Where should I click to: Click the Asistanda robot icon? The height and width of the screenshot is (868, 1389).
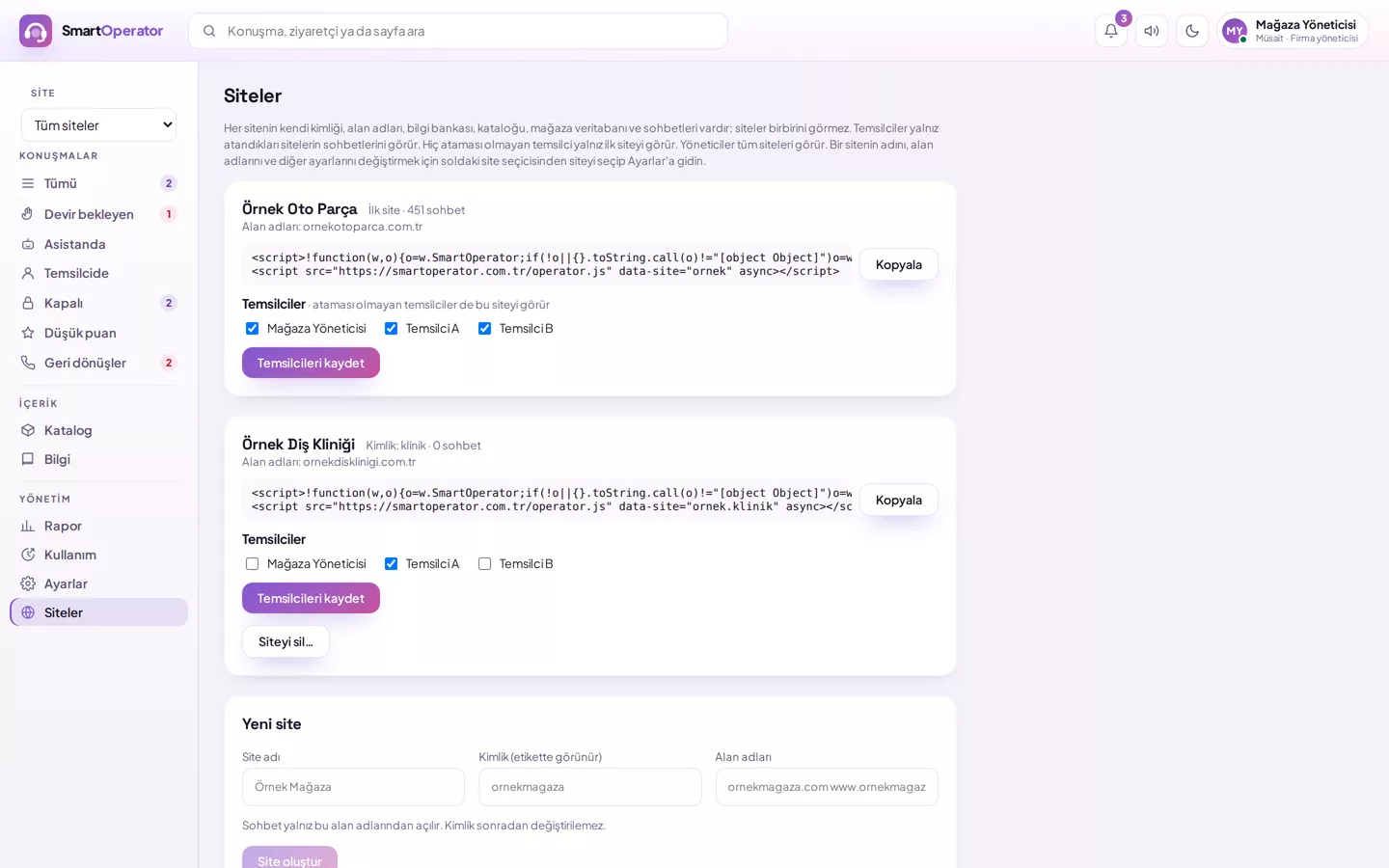pos(28,244)
